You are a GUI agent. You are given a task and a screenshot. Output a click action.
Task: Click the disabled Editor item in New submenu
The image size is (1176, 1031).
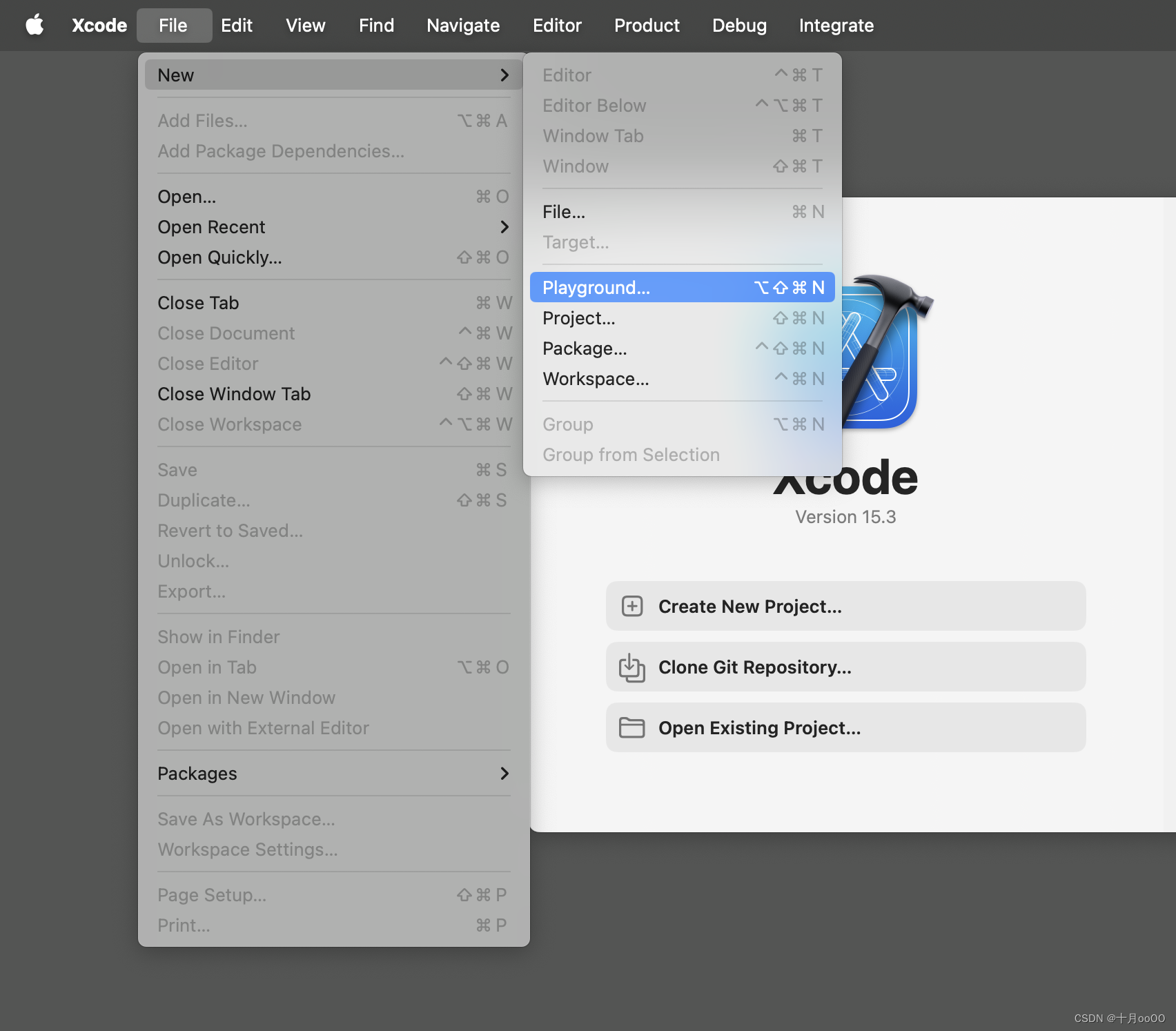(683, 75)
